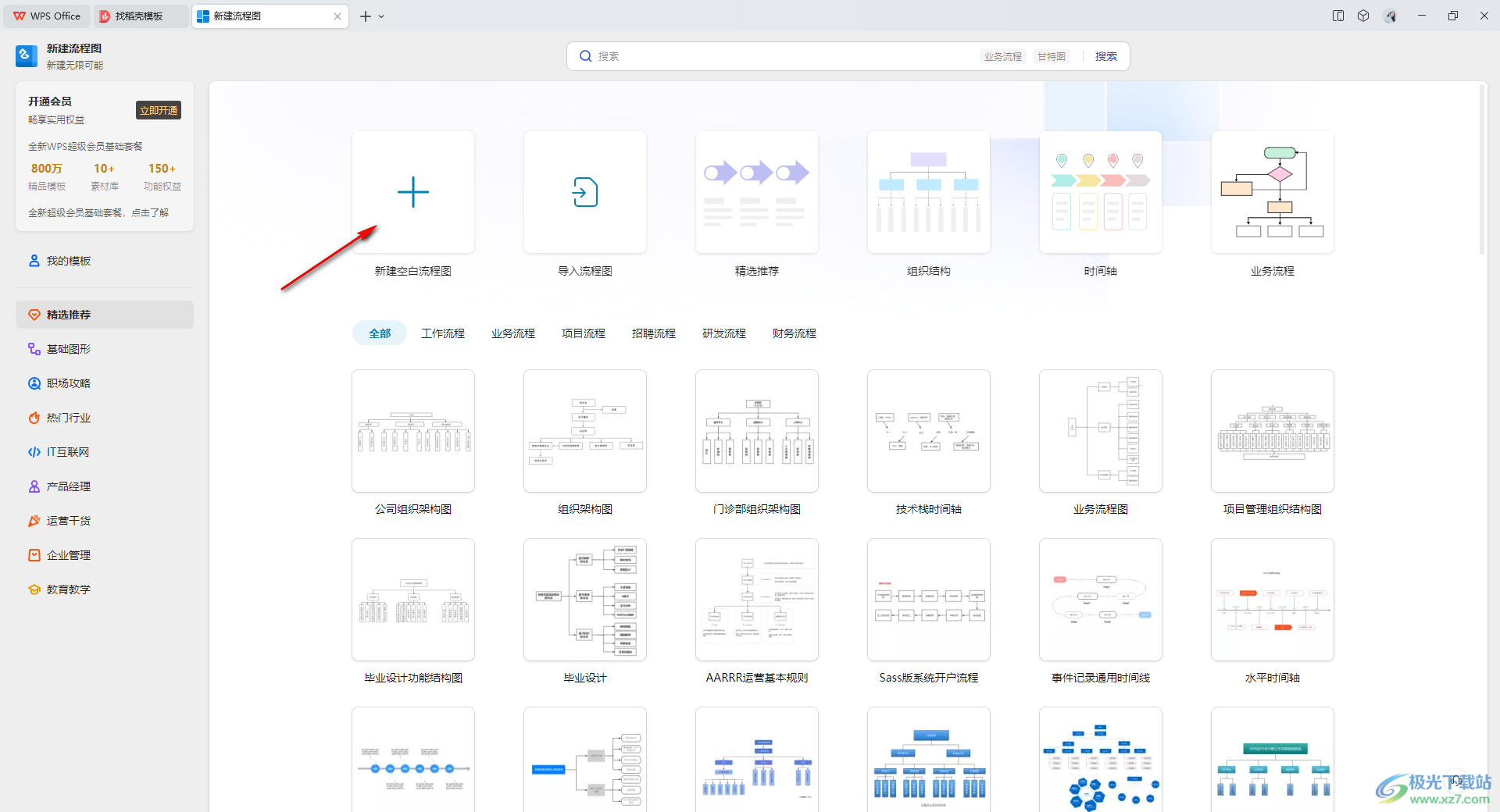
Task: Open the 组织架构图 template
Action: coord(585,431)
